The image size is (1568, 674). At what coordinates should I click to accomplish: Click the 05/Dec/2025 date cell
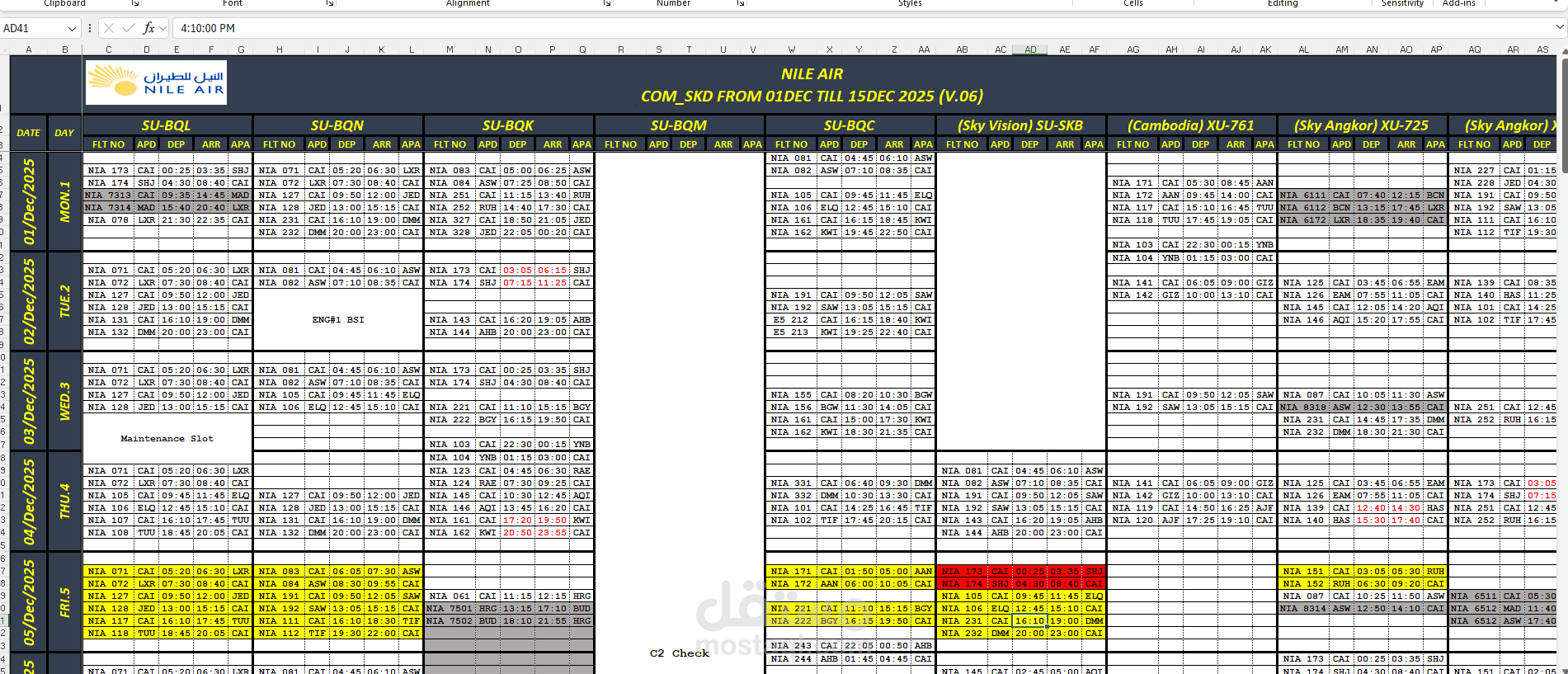29,602
